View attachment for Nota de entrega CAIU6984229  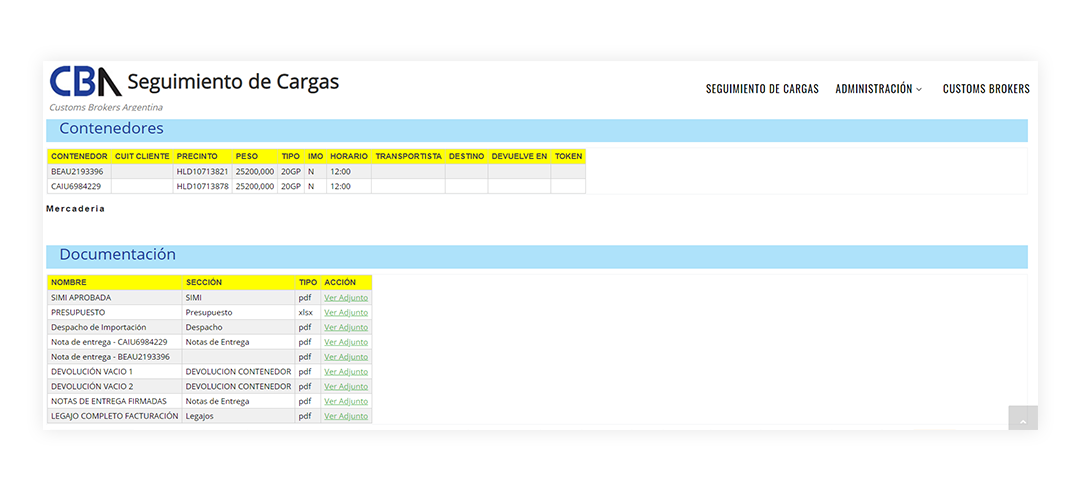pyautogui.click(x=346, y=342)
